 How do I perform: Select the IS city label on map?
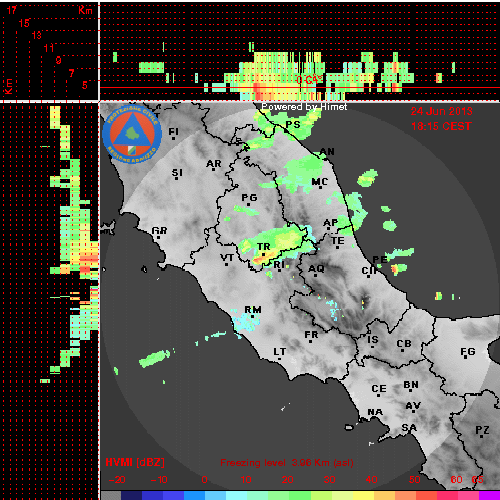pyautogui.click(x=373, y=340)
